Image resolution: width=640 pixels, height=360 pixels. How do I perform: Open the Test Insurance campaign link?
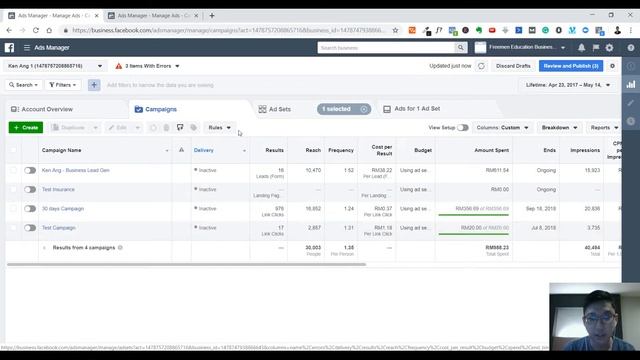click(x=58, y=189)
